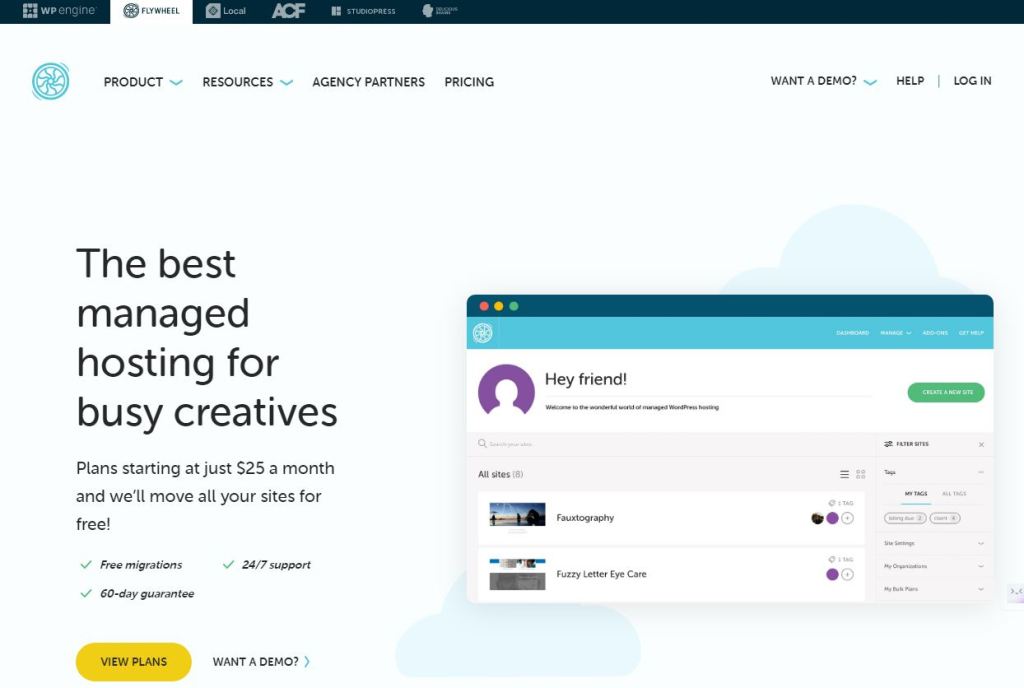
Task: Click the Hey friend! greeting
Action: tap(586, 379)
